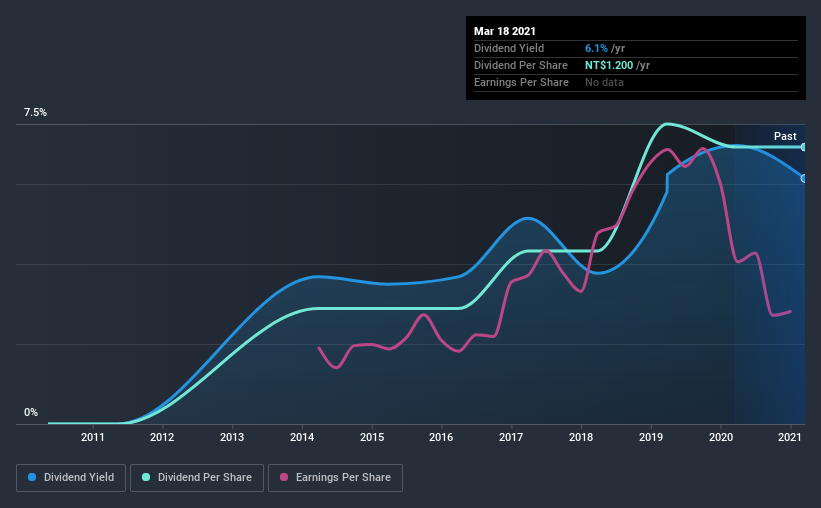The height and width of the screenshot is (508, 821).
Task: Select the 2011 x-axis label
Action: 93,437
